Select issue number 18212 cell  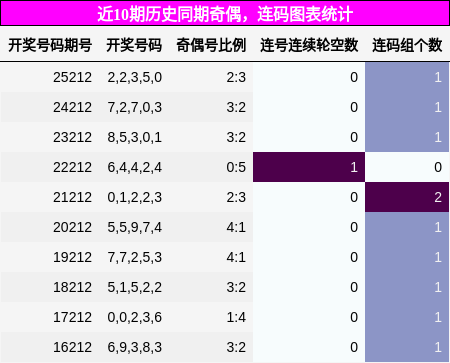tap(50, 287)
